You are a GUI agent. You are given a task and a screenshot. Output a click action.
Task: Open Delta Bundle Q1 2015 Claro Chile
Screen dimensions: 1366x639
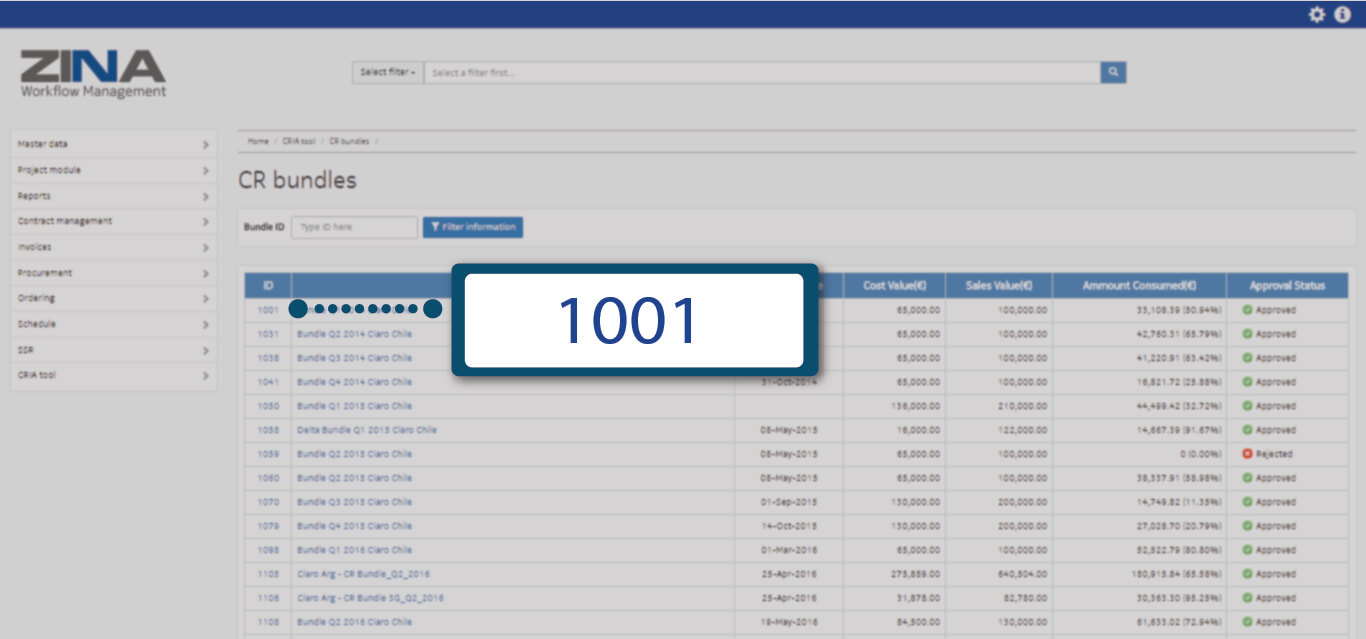coord(366,430)
